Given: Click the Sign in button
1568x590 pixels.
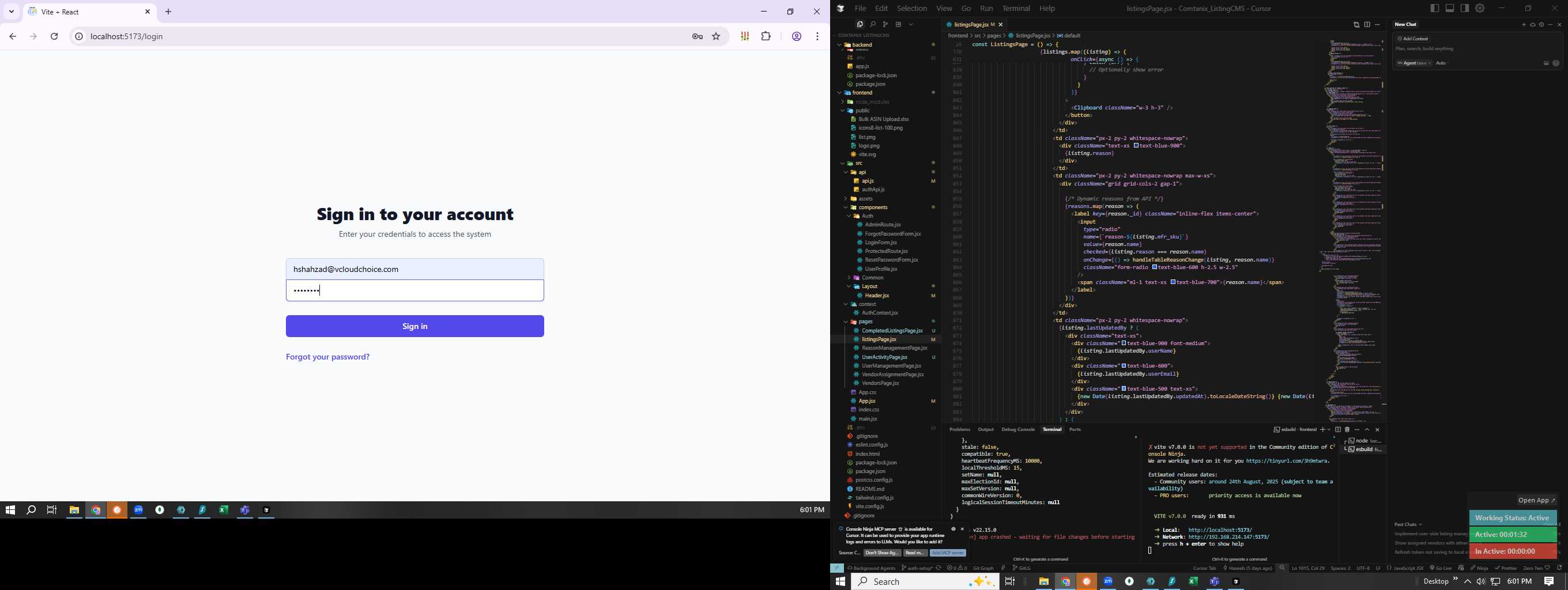Looking at the screenshot, I should pos(415,326).
